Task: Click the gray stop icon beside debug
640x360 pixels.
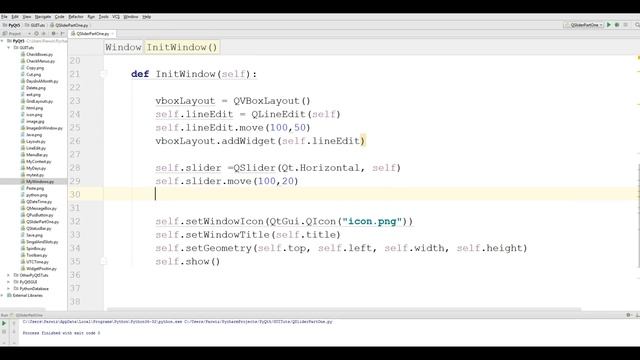Action: (626, 25)
